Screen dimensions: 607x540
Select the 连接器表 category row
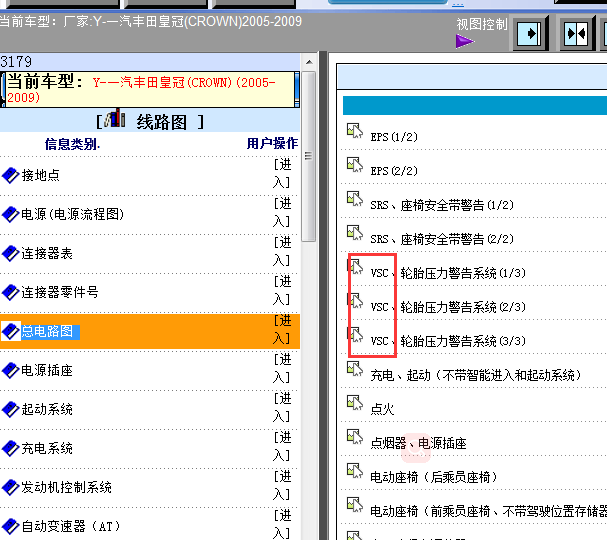point(150,254)
